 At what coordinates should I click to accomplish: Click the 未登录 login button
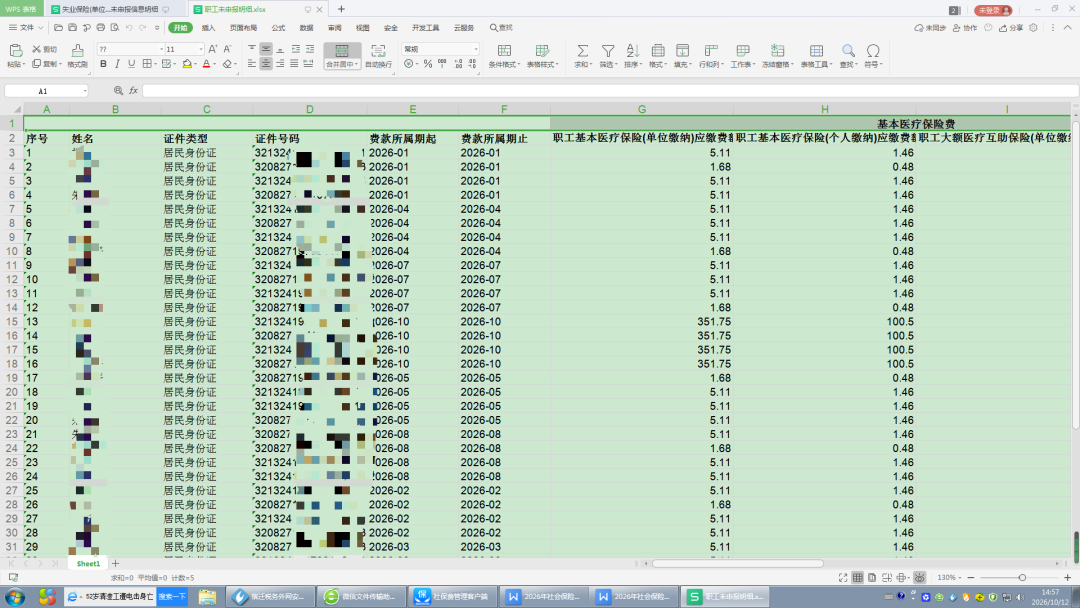coord(993,10)
